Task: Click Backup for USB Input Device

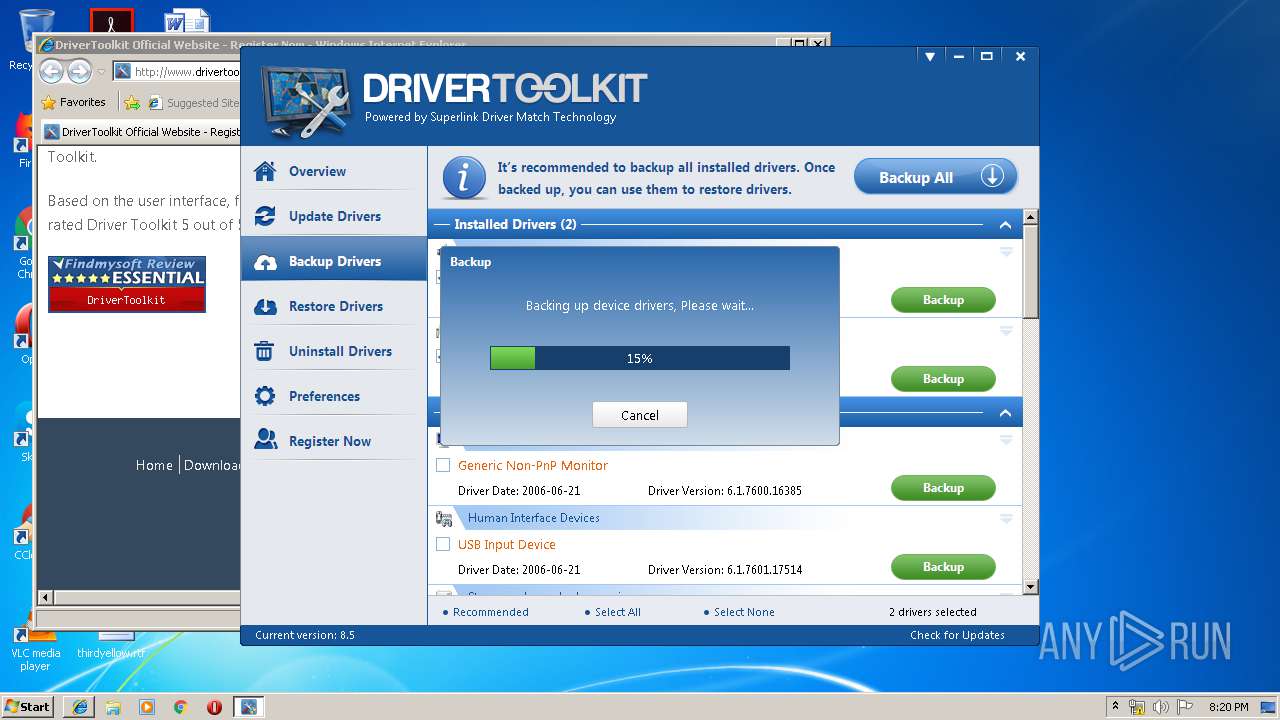Action: (x=943, y=567)
